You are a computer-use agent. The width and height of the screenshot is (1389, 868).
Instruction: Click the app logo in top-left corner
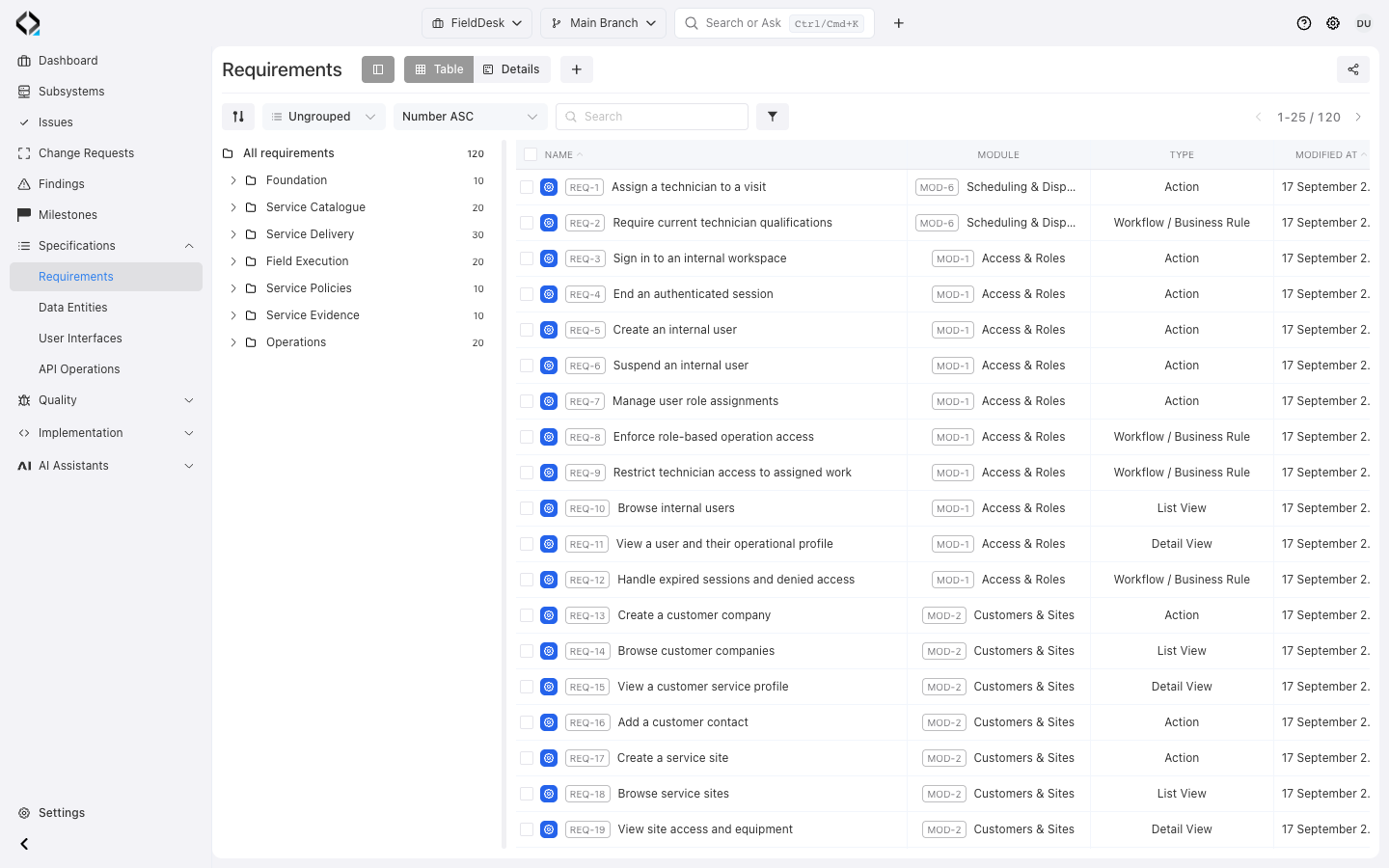point(28,23)
